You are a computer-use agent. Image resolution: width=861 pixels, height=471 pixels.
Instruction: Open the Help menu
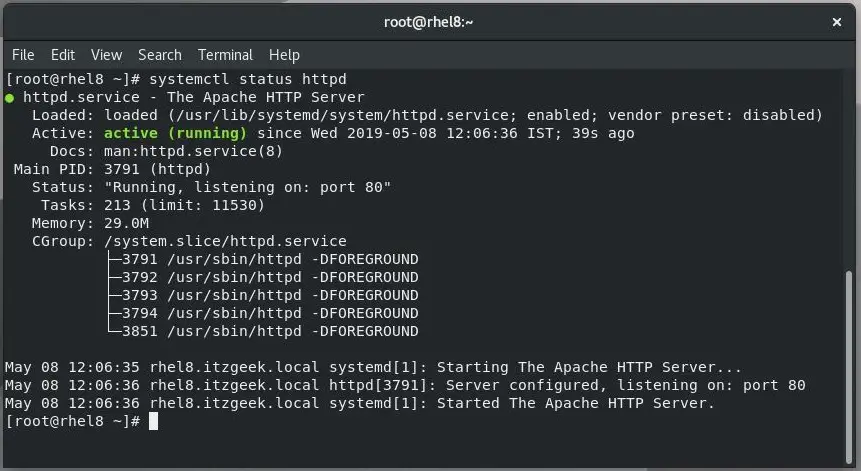click(x=284, y=55)
